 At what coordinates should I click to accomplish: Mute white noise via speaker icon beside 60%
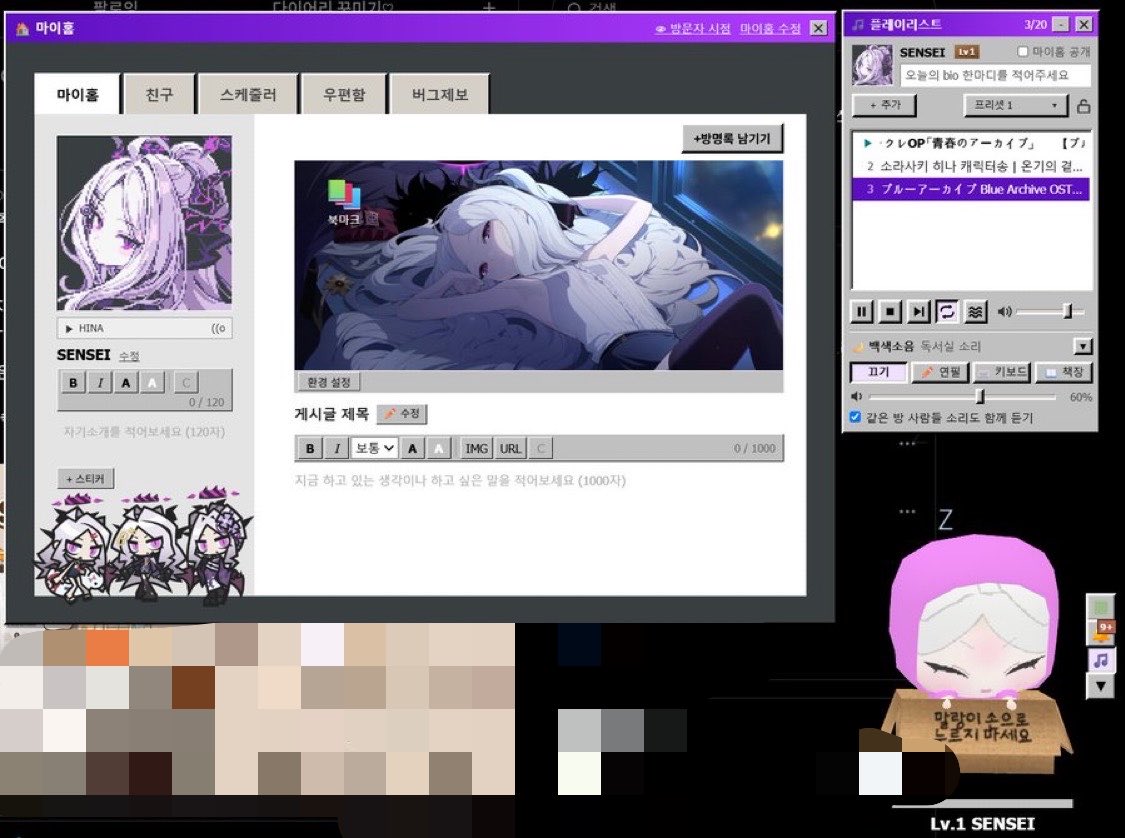(856, 396)
